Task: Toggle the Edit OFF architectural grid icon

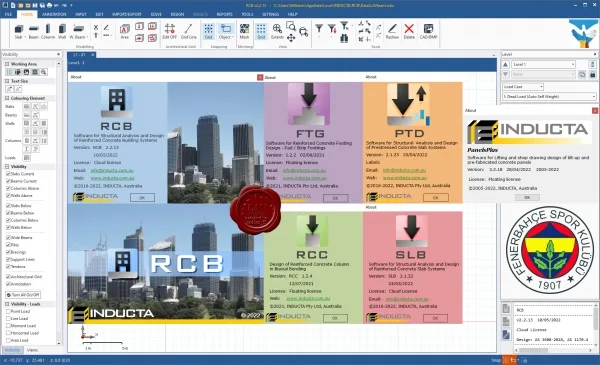Action: click(x=170, y=31)
